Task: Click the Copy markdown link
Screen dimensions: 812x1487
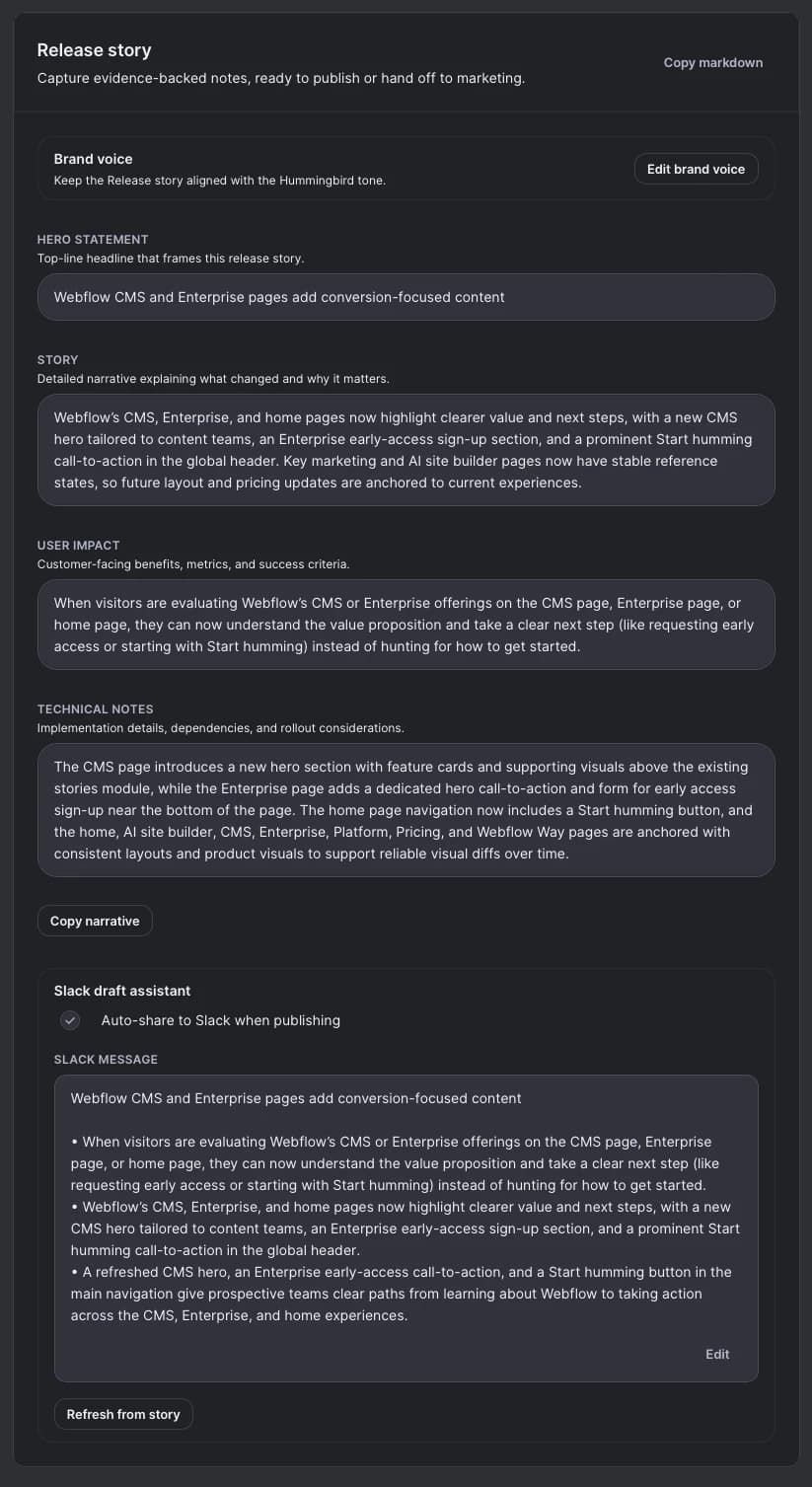Action: [x=712, y=62]
